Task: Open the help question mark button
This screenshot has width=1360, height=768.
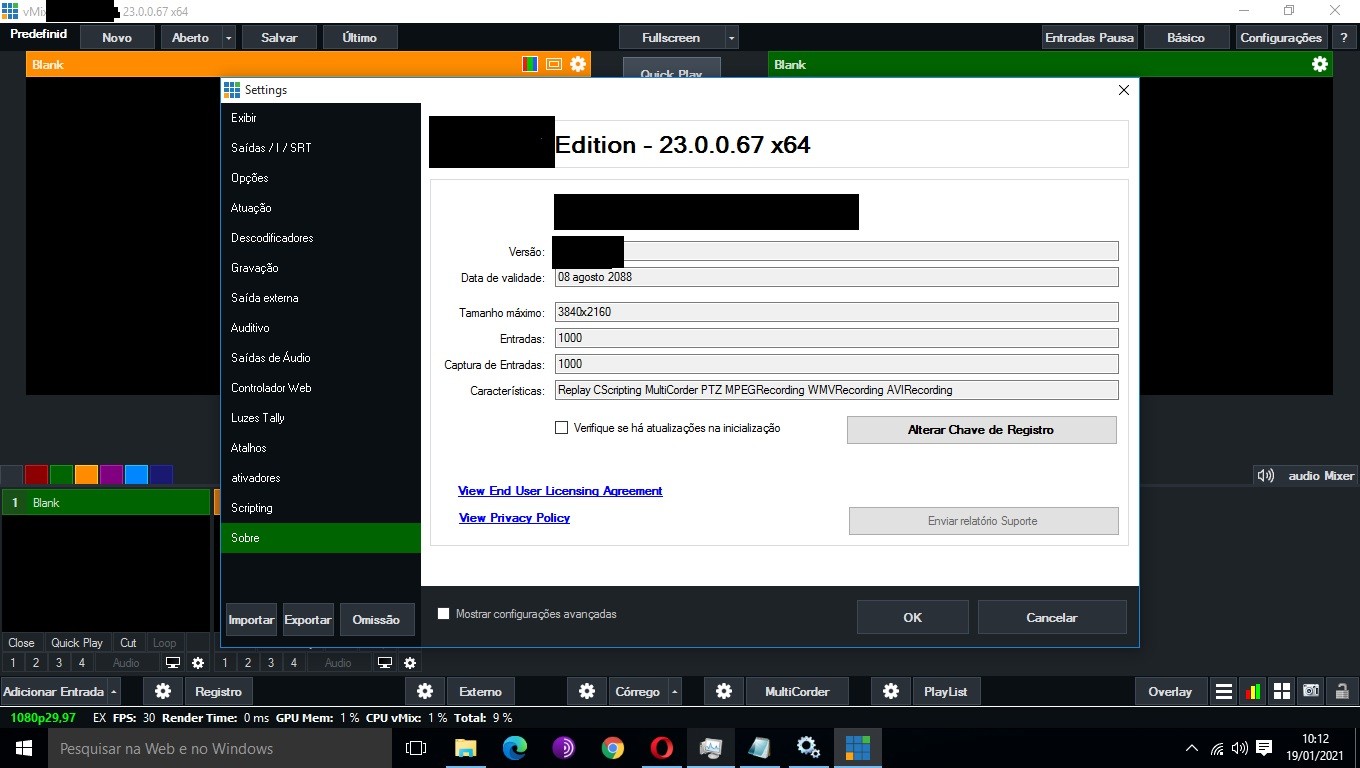Action: coord(1344,38)
